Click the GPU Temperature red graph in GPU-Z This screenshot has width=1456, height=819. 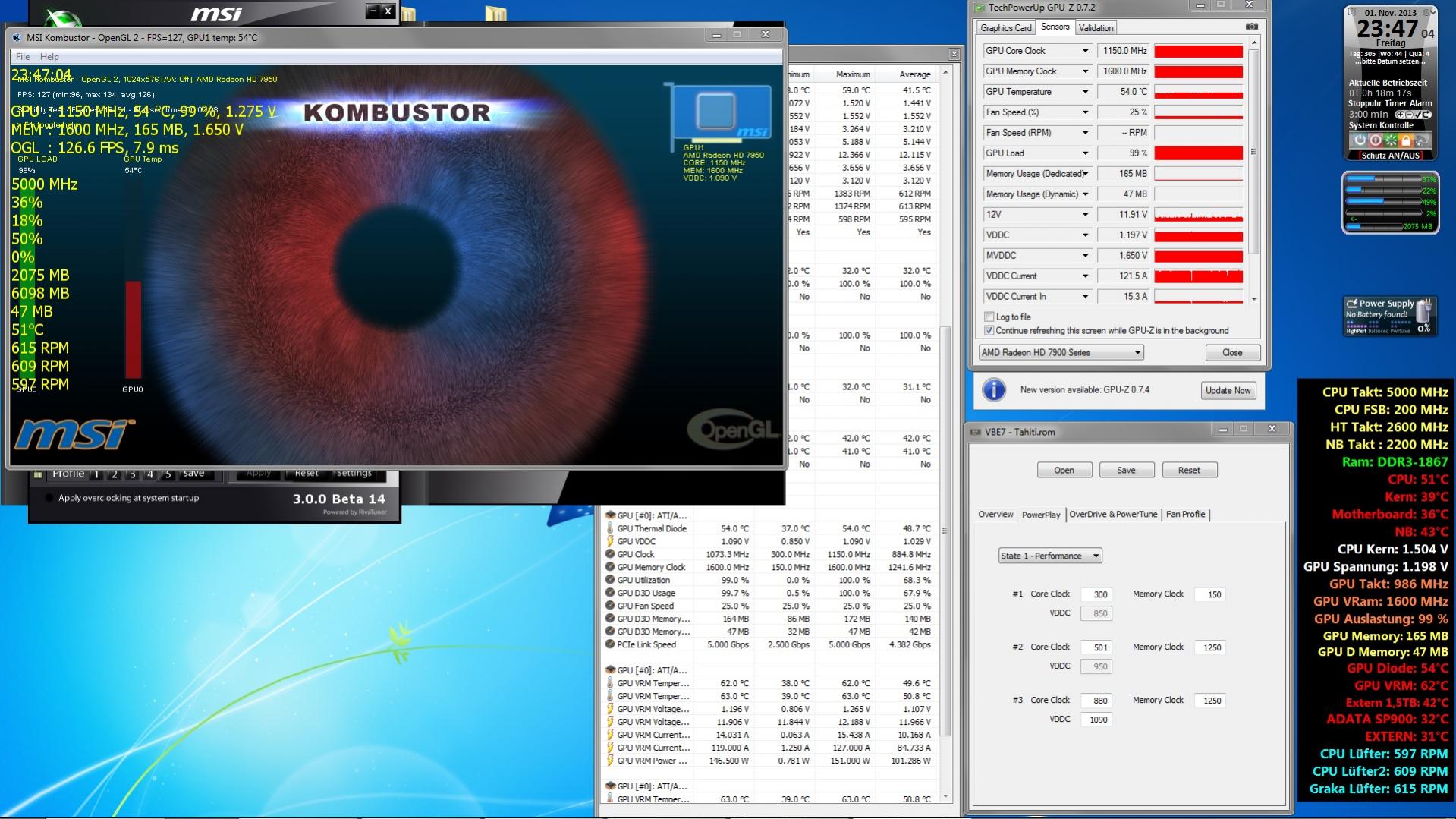click(x=1198, y=92)
